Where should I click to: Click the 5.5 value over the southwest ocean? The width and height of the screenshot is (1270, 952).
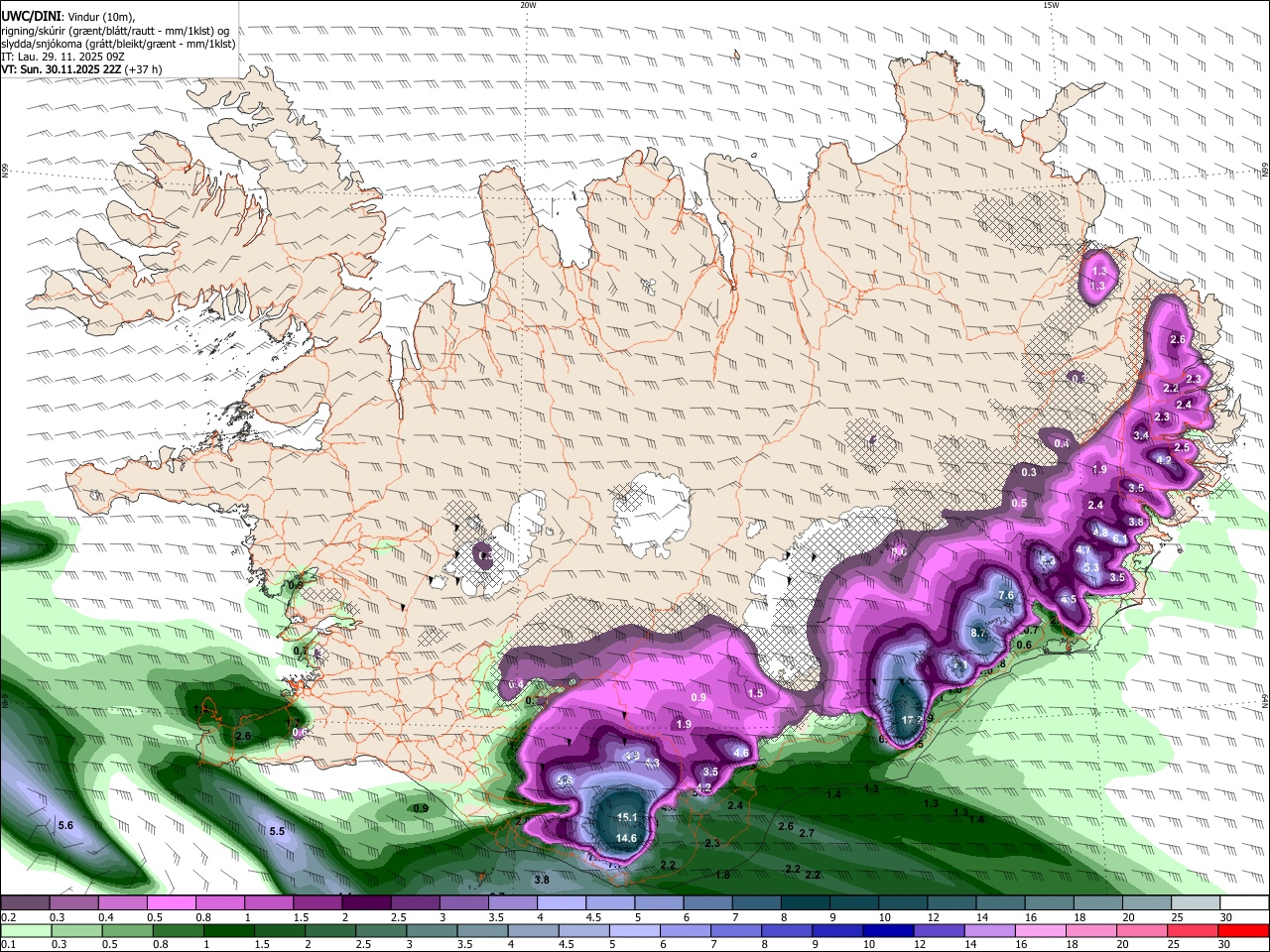click(x=277, y=831)
